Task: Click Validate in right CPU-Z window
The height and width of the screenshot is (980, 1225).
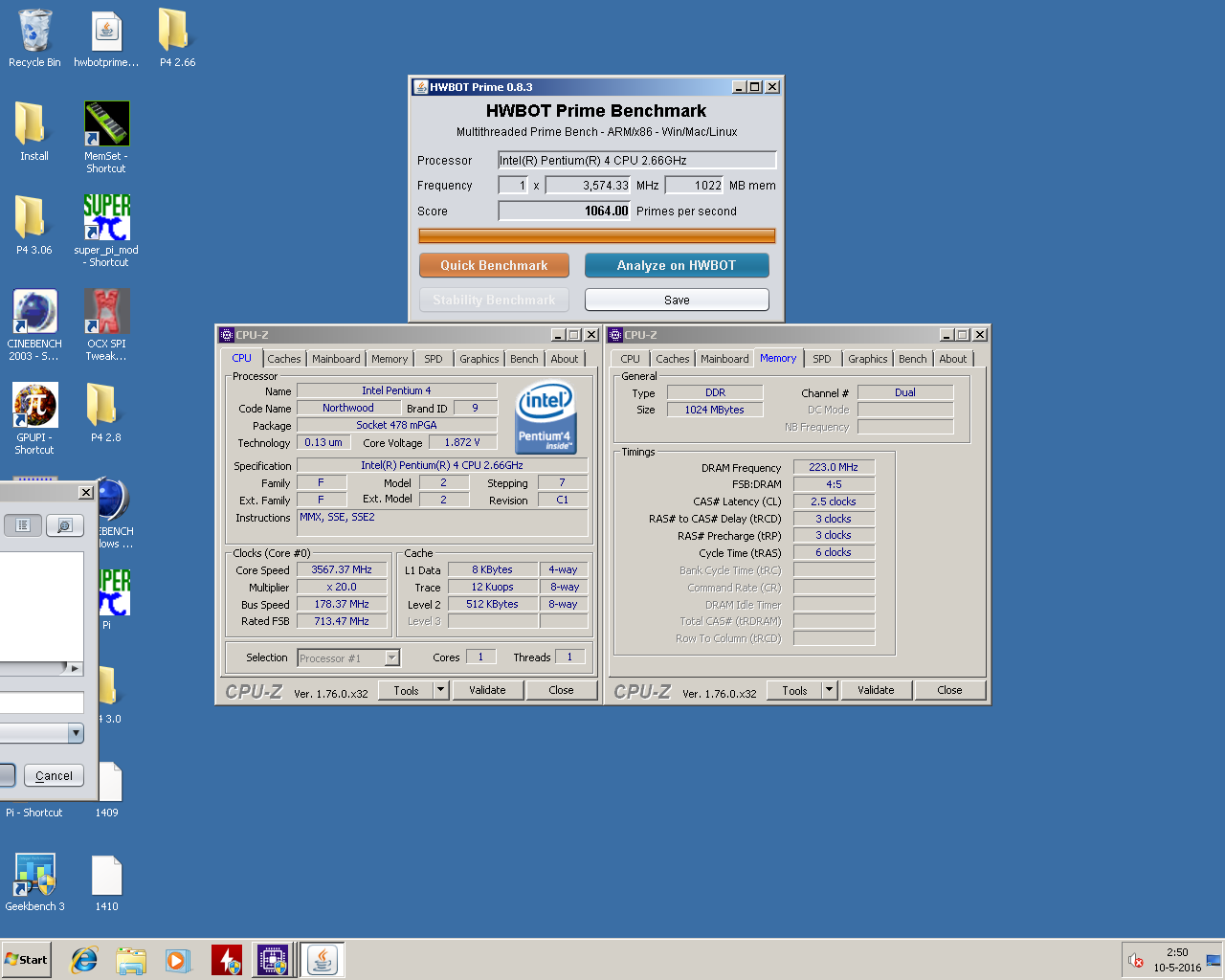Action: pyautogui.click(x=876, y=690)
